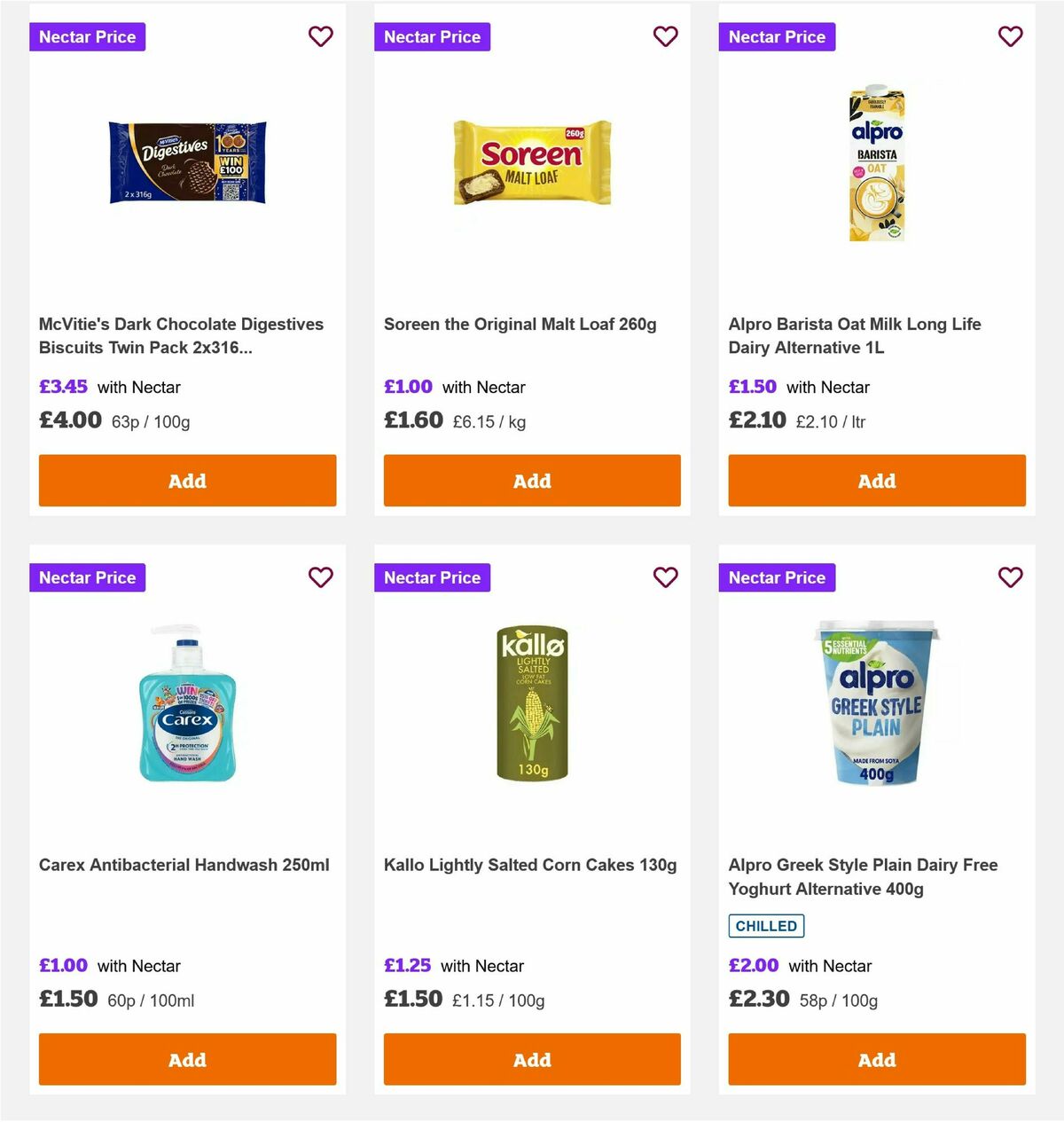Favourite the Soreen Malt Loaf using the heart
The height and width of the screenshot is (1122, 1064).
coord(665,36)
